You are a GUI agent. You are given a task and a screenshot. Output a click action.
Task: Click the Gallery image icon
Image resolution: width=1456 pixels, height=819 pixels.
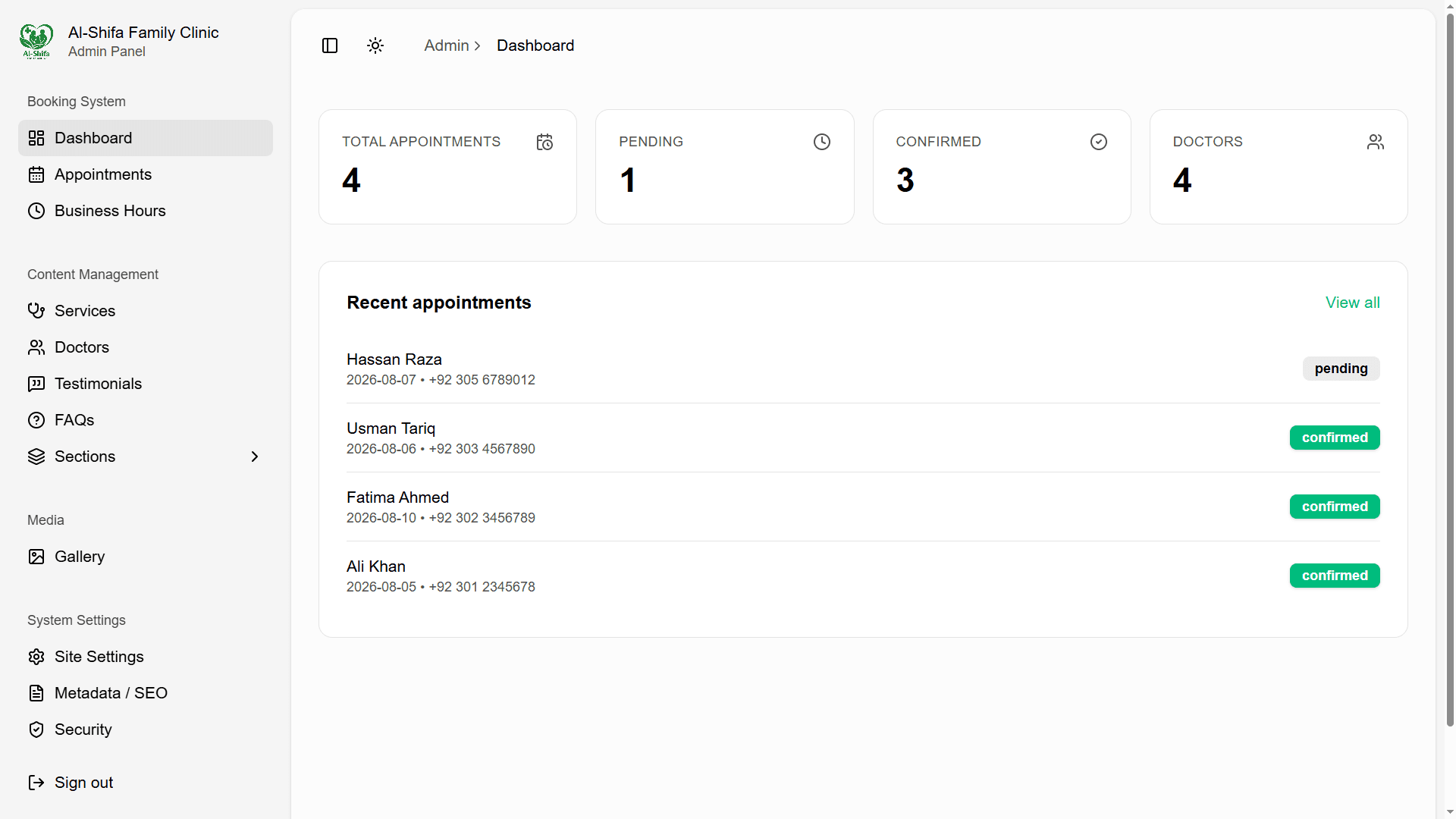click(36, 557)
